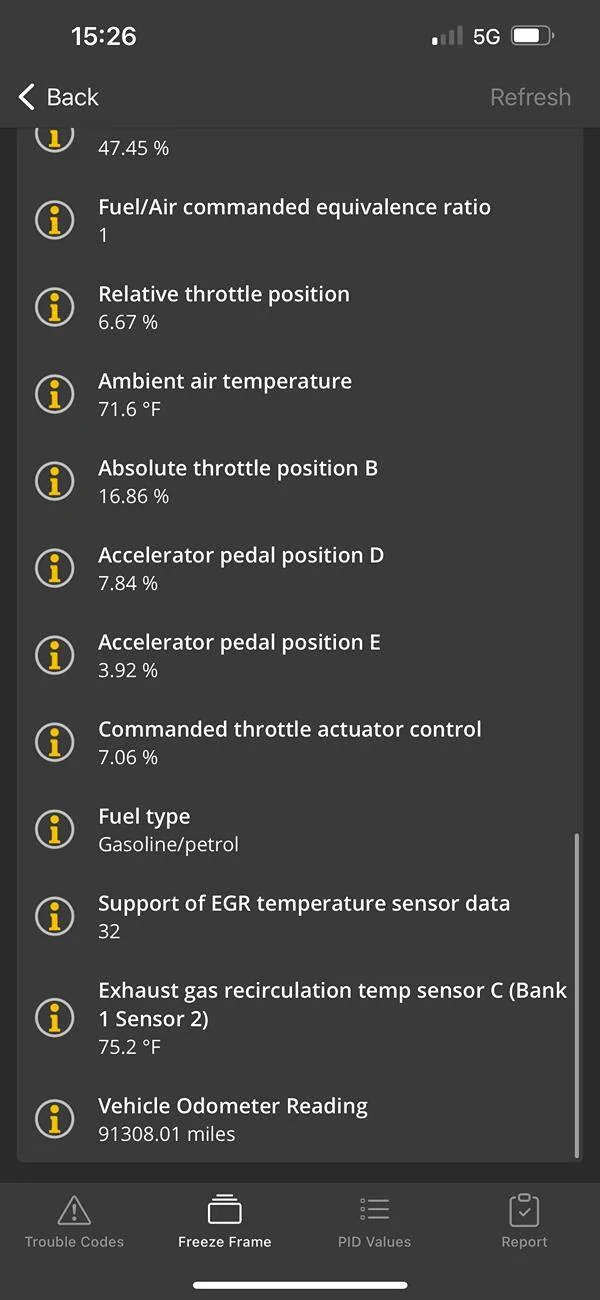
Task: Go to the Report tab
Action: (524, 1221)
